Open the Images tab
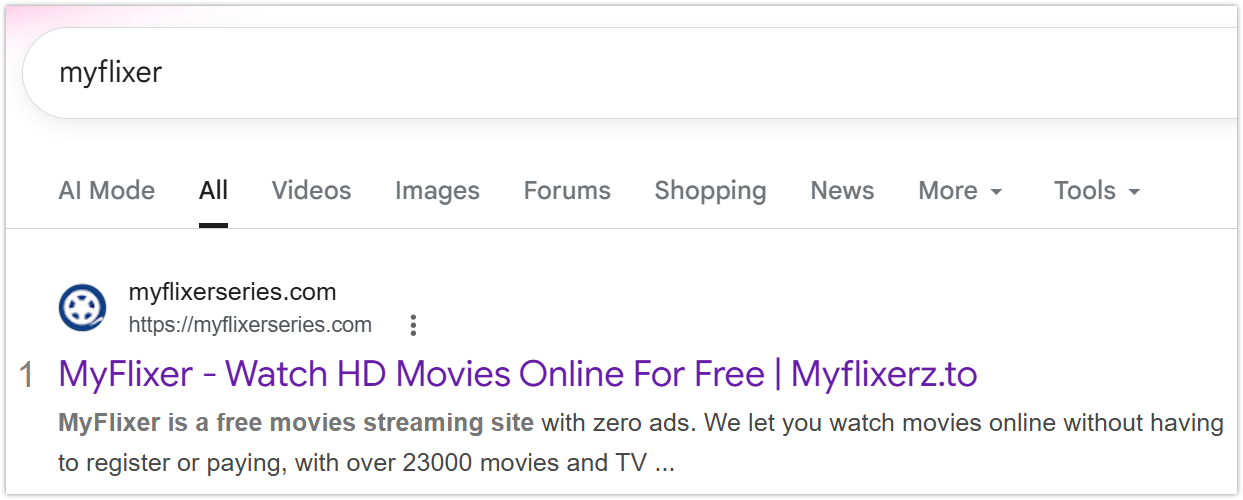 tap(437, 190)
